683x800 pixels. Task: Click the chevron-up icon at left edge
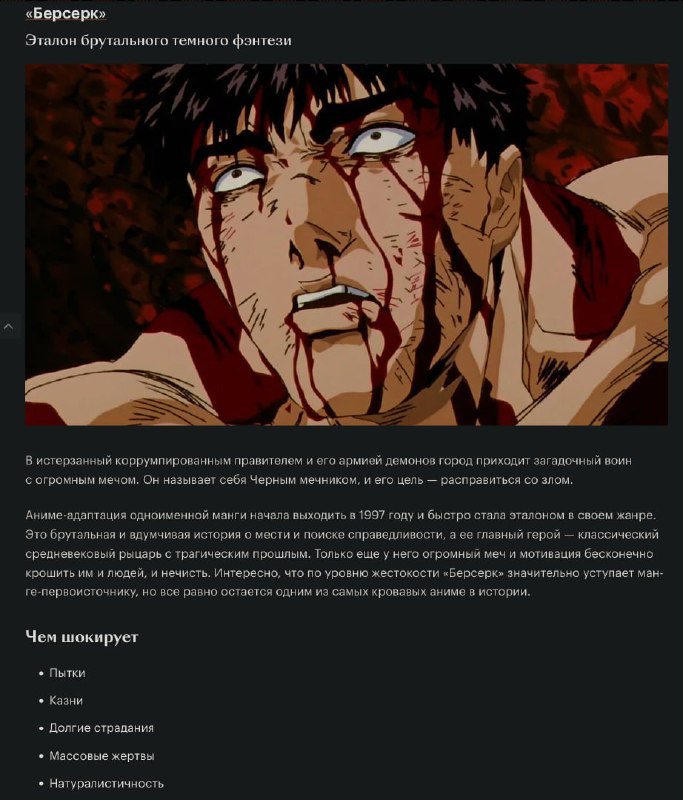point(9,326)
